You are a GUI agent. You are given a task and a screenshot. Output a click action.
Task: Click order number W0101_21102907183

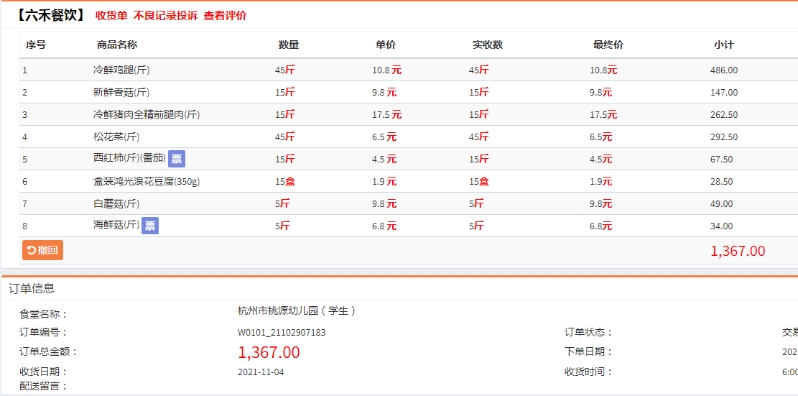[x=281, y=332]
